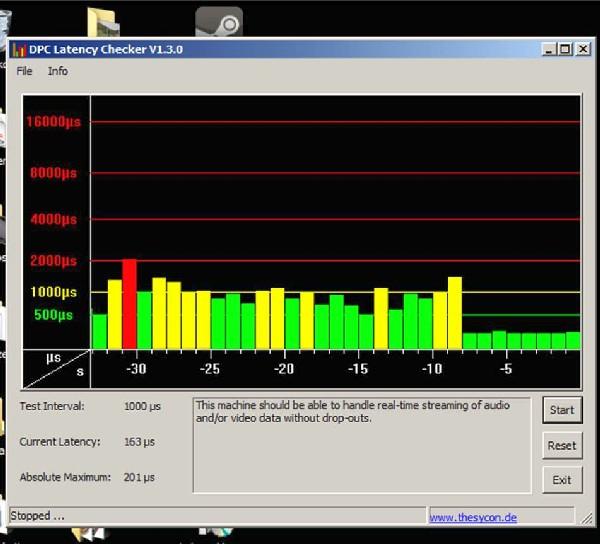Image resolution: width=600 pixels, height=544 pixels.
Task: Click the 8000µs axis label
Action: click(x=54, y=173)
